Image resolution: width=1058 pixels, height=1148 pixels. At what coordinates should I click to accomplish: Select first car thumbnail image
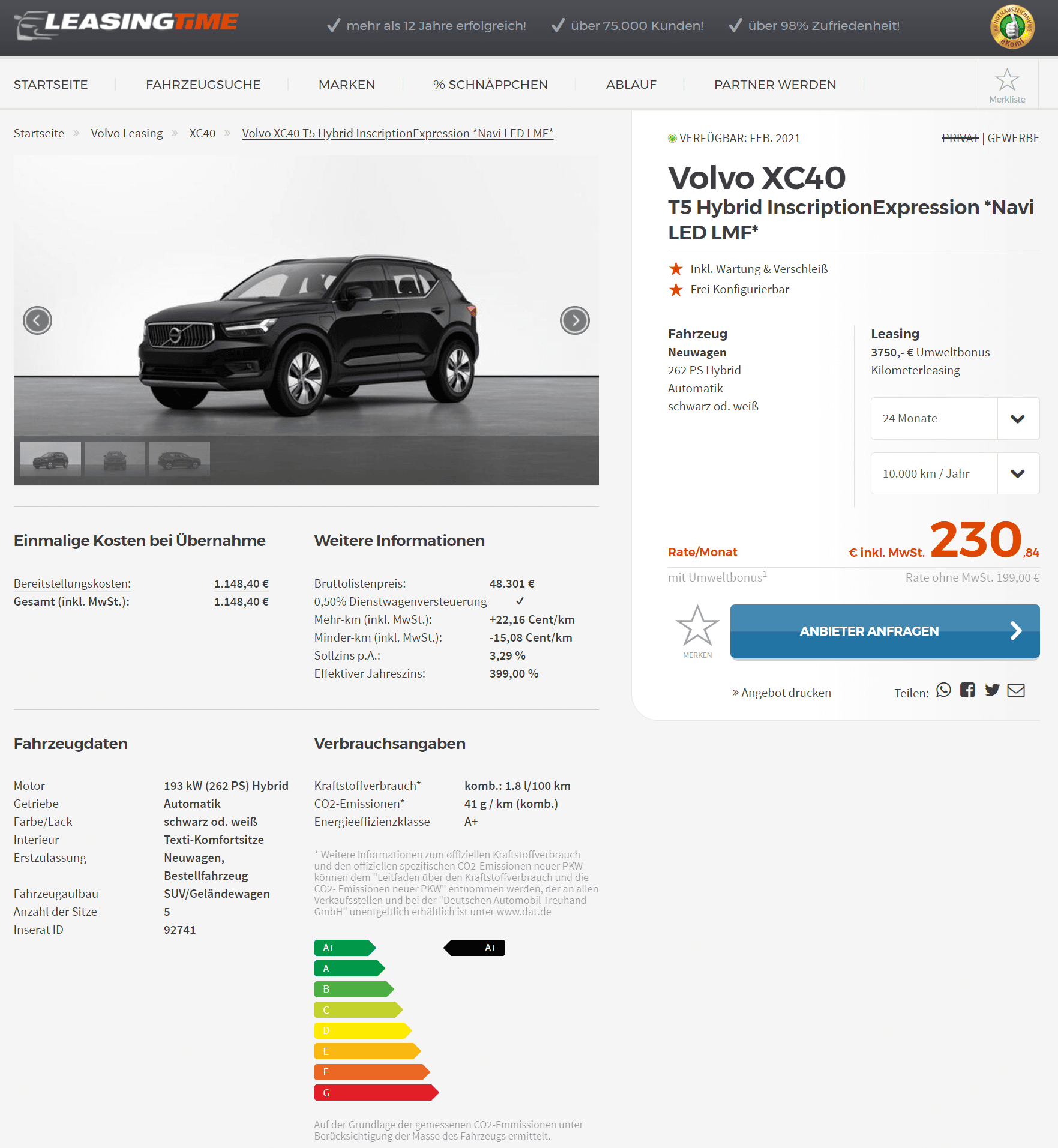point(50,459)
